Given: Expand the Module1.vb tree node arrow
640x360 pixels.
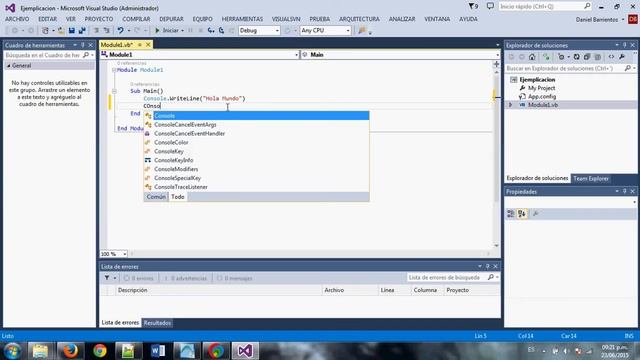Looking at the screenshot, I should click(510, 105).
